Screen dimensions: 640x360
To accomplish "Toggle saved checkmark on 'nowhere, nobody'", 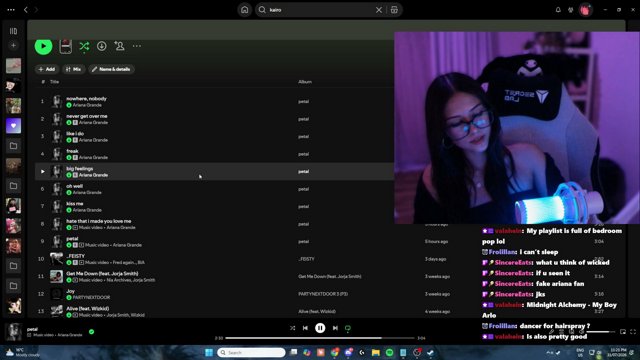I will (69, 105).
